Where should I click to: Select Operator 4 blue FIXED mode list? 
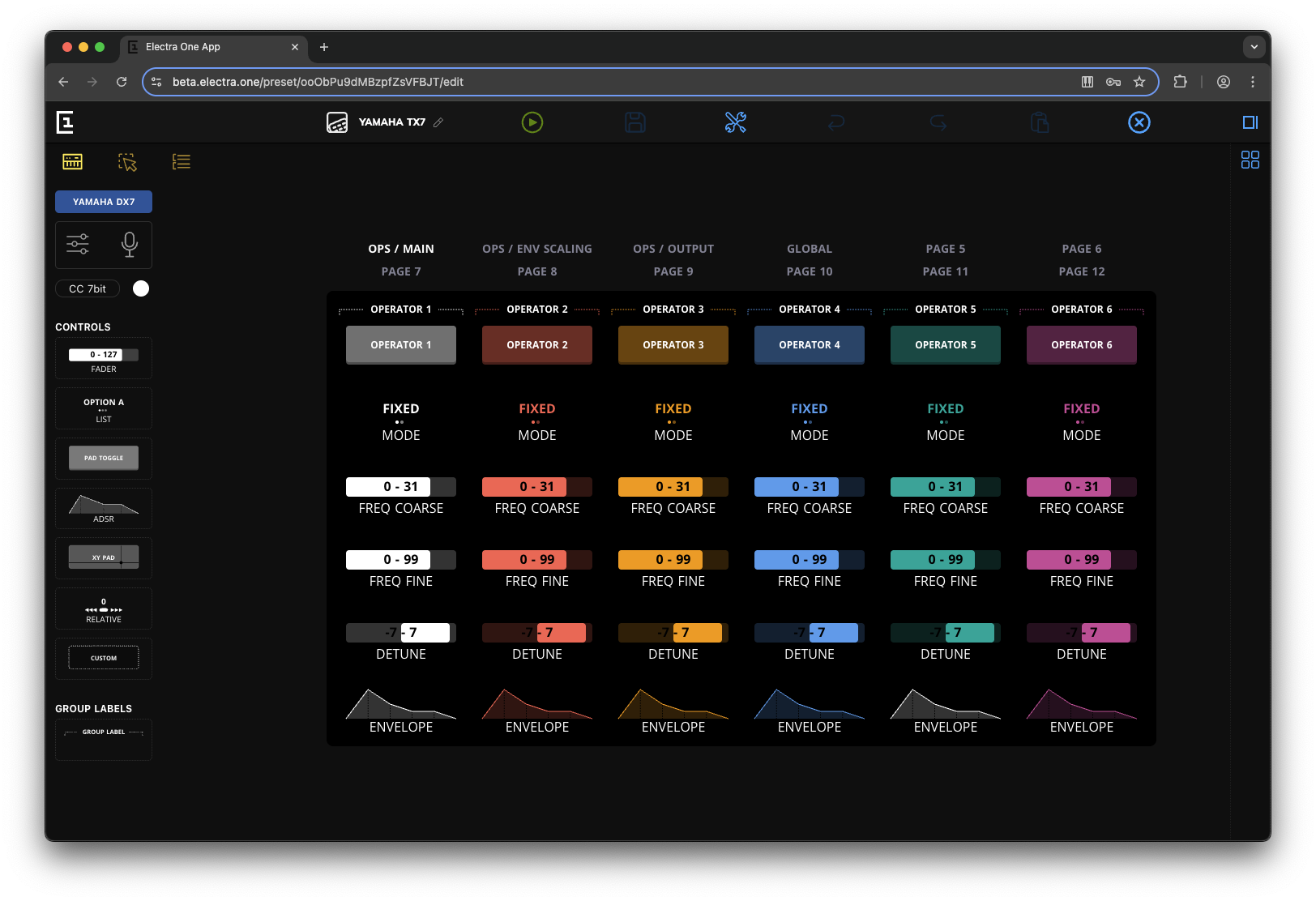point(810,421)
